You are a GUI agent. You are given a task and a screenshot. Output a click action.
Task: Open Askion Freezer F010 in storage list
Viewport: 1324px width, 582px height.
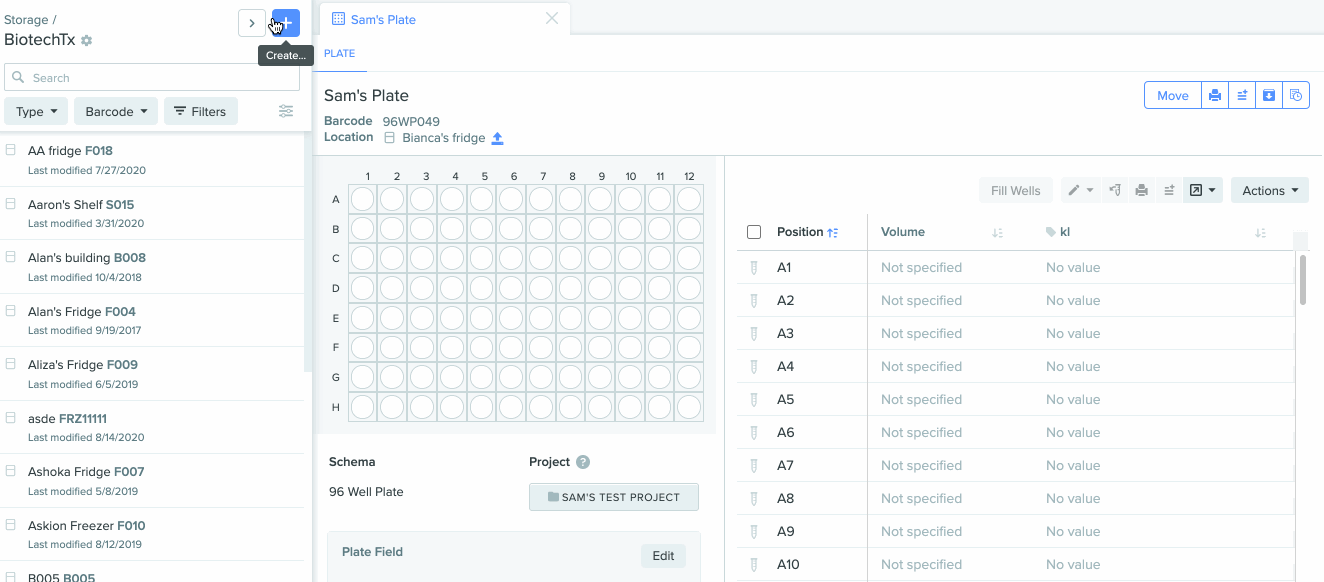tap(152, 534)
